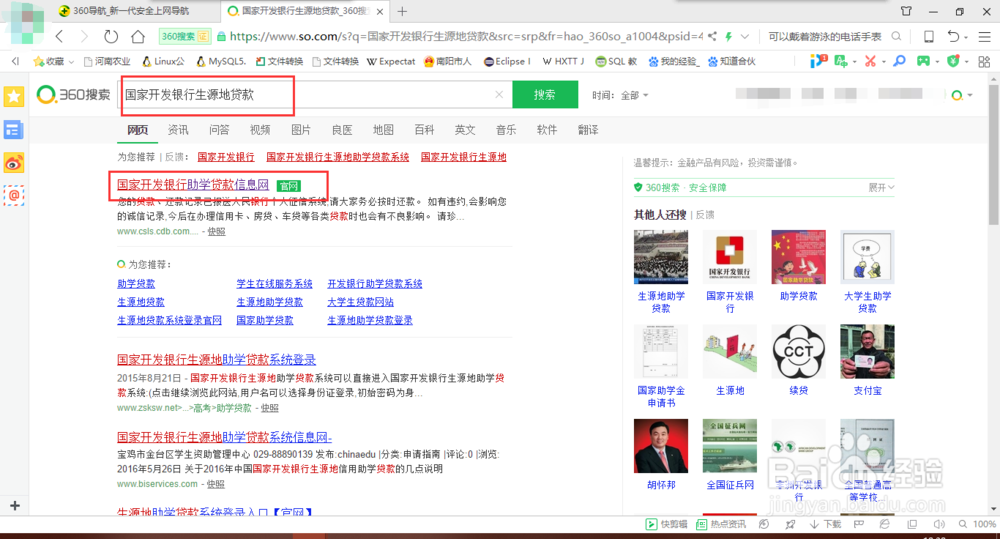The image size is (1000, 539).
Task: Open the Eclipse bookmark
Action: pyautogui.click(x=507, y=61)
